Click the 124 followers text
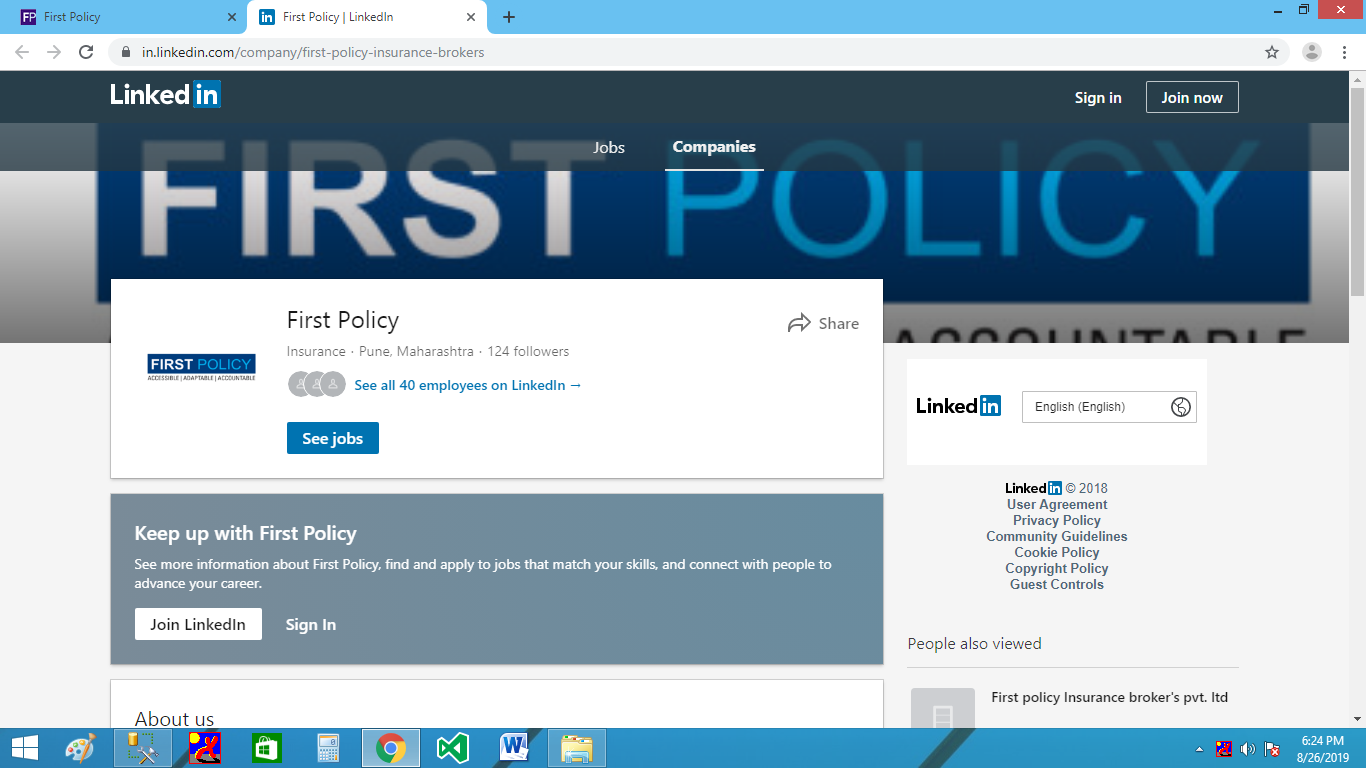This screenshot has height=768, width=1366. (528, 351)
